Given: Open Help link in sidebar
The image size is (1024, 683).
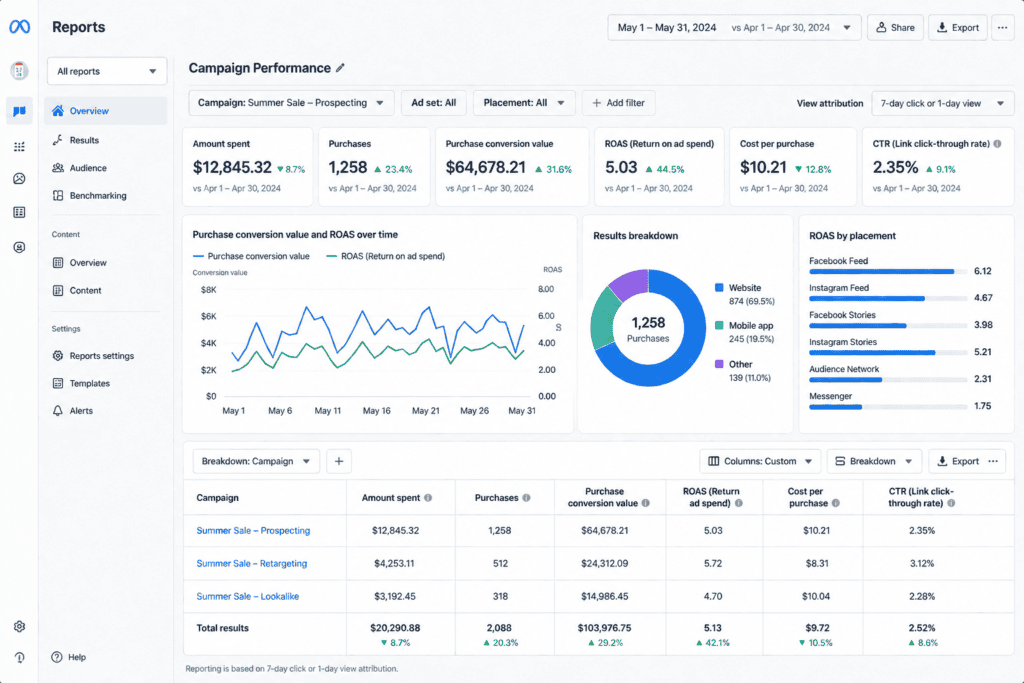Looking at the screenshot, I should tap(69, 657).
